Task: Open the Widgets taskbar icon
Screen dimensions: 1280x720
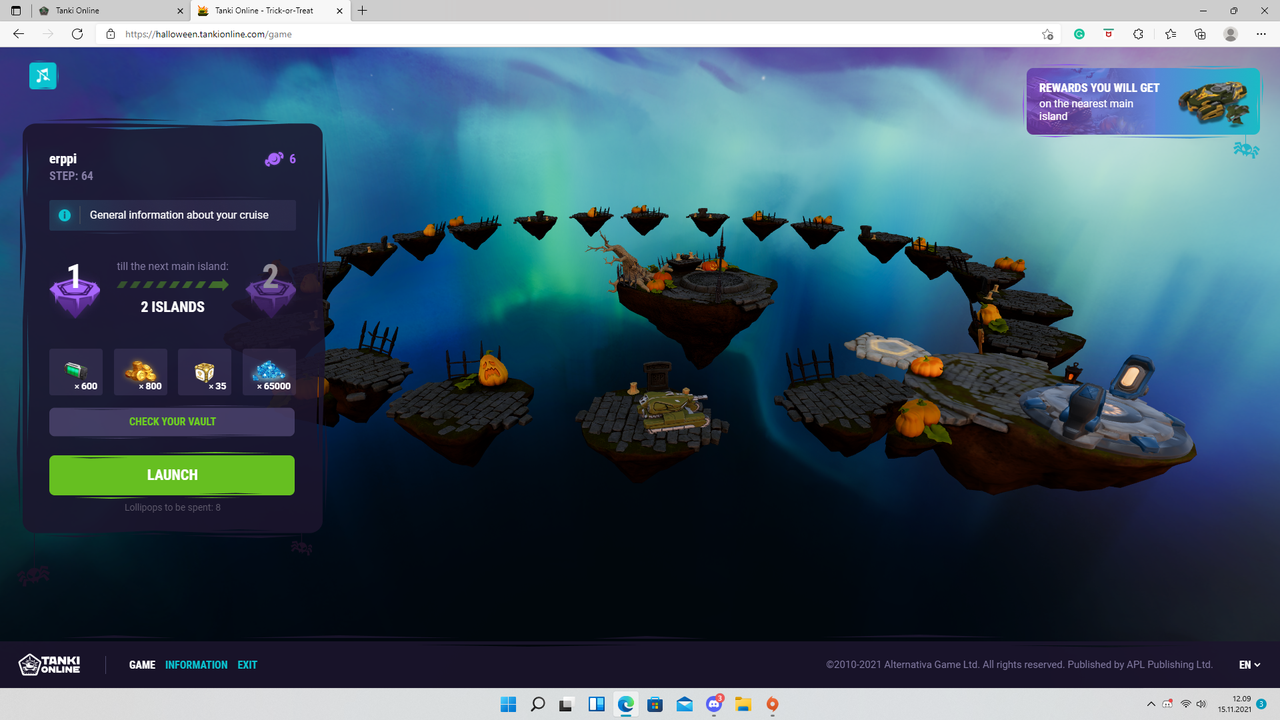Action: (x=596, y=704)
